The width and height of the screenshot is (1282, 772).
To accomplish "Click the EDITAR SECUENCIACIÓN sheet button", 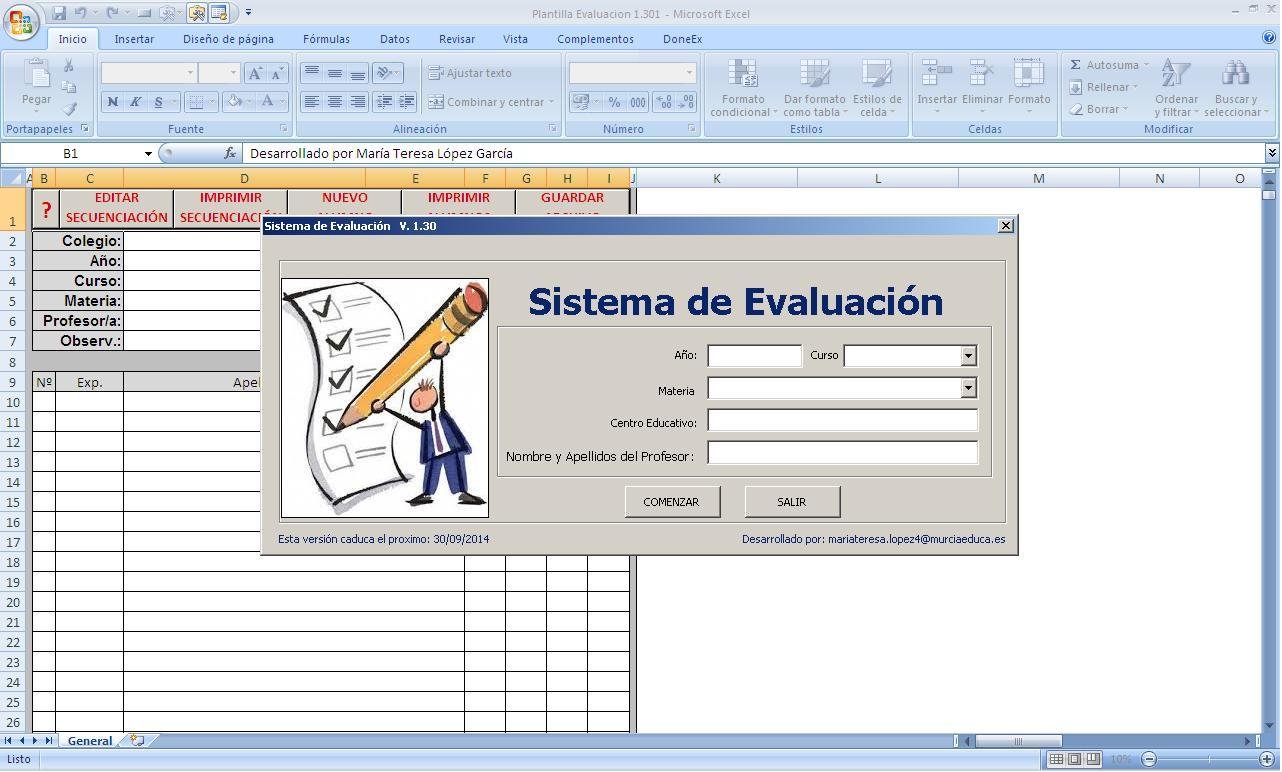I will [x=117, y=208].
